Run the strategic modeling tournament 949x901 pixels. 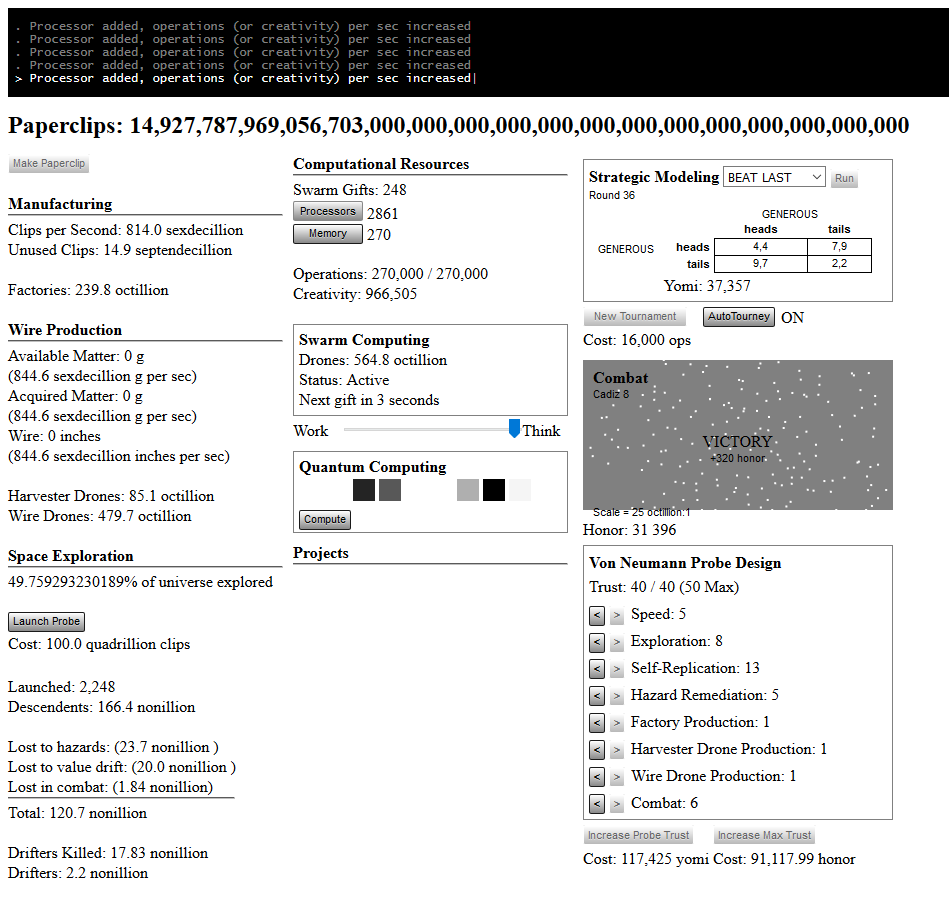click(844, 179)
